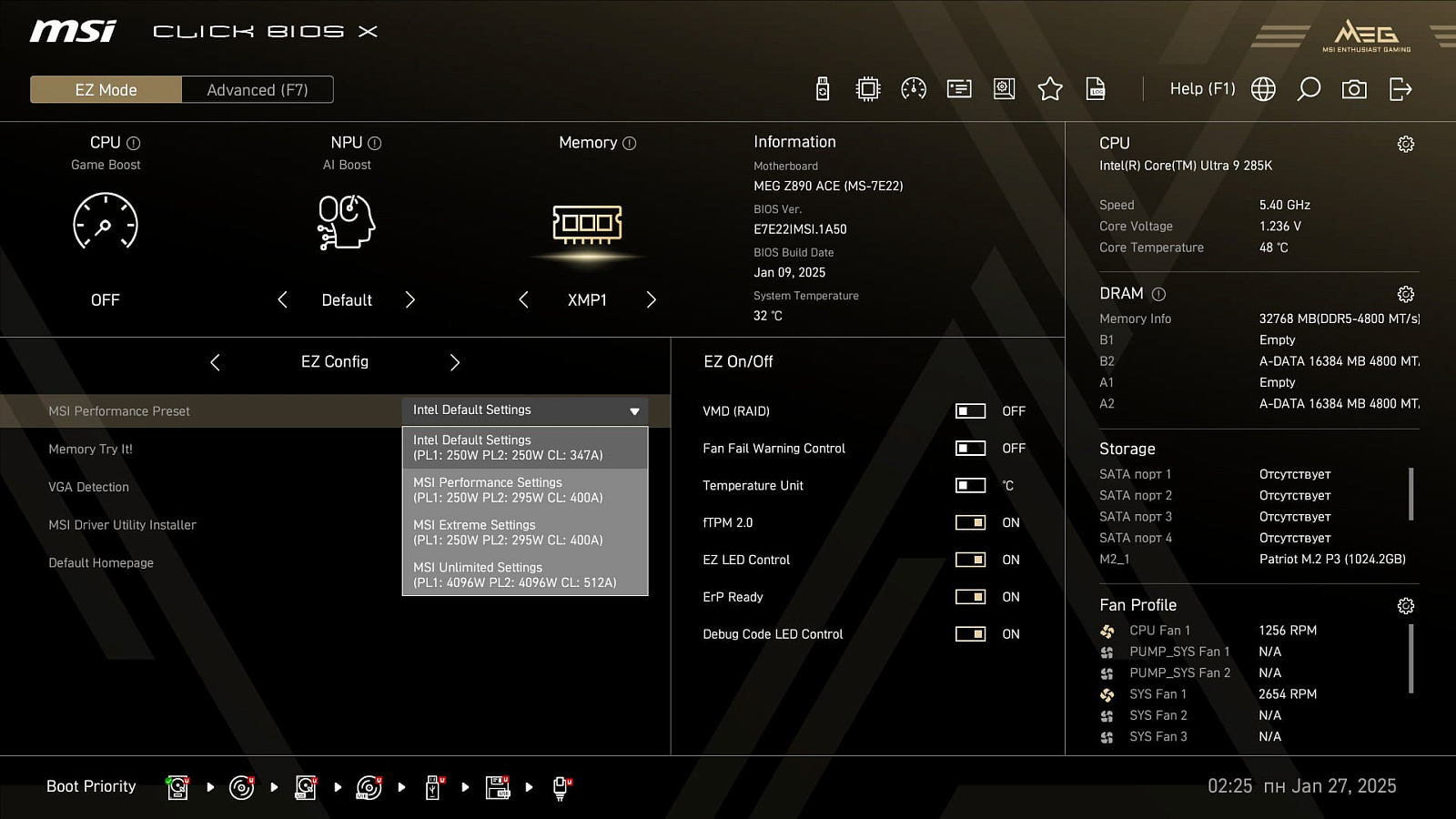Open the BIOS log review icon

(959, 89)
